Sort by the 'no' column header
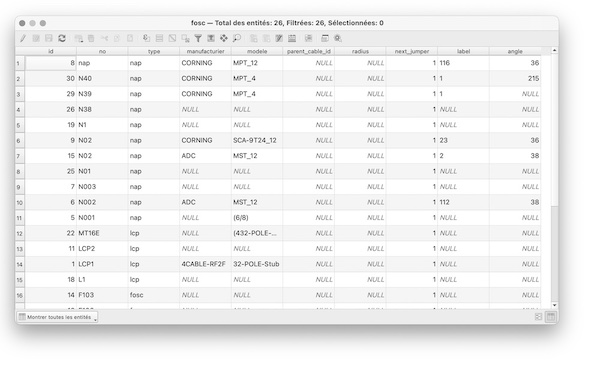This screenshot has height=378, width=600. 102,51
